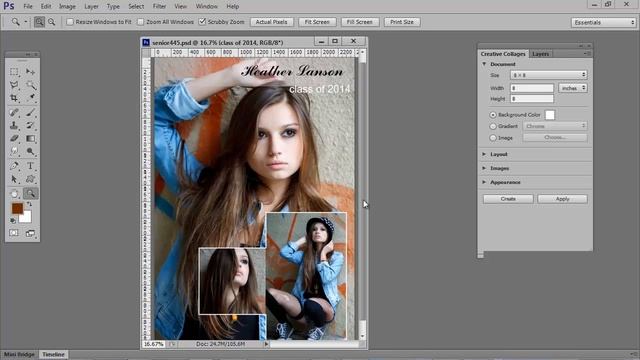The height and width of the screenshot is (360, 640).
Task: Expand the Images section
Action: (484, 168)
